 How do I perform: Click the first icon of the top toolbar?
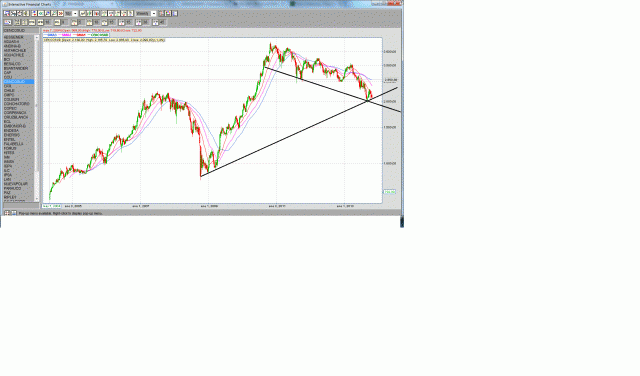point(7,13)
